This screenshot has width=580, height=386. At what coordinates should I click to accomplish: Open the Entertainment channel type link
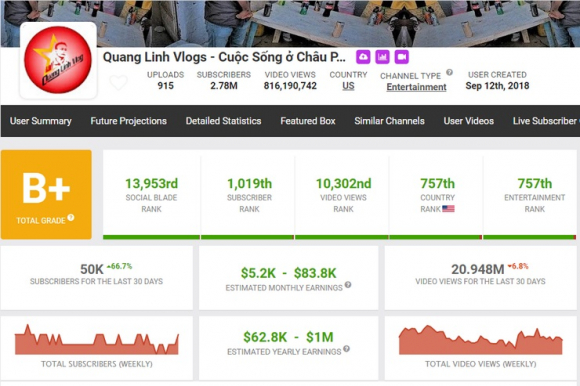coord(417,87)
